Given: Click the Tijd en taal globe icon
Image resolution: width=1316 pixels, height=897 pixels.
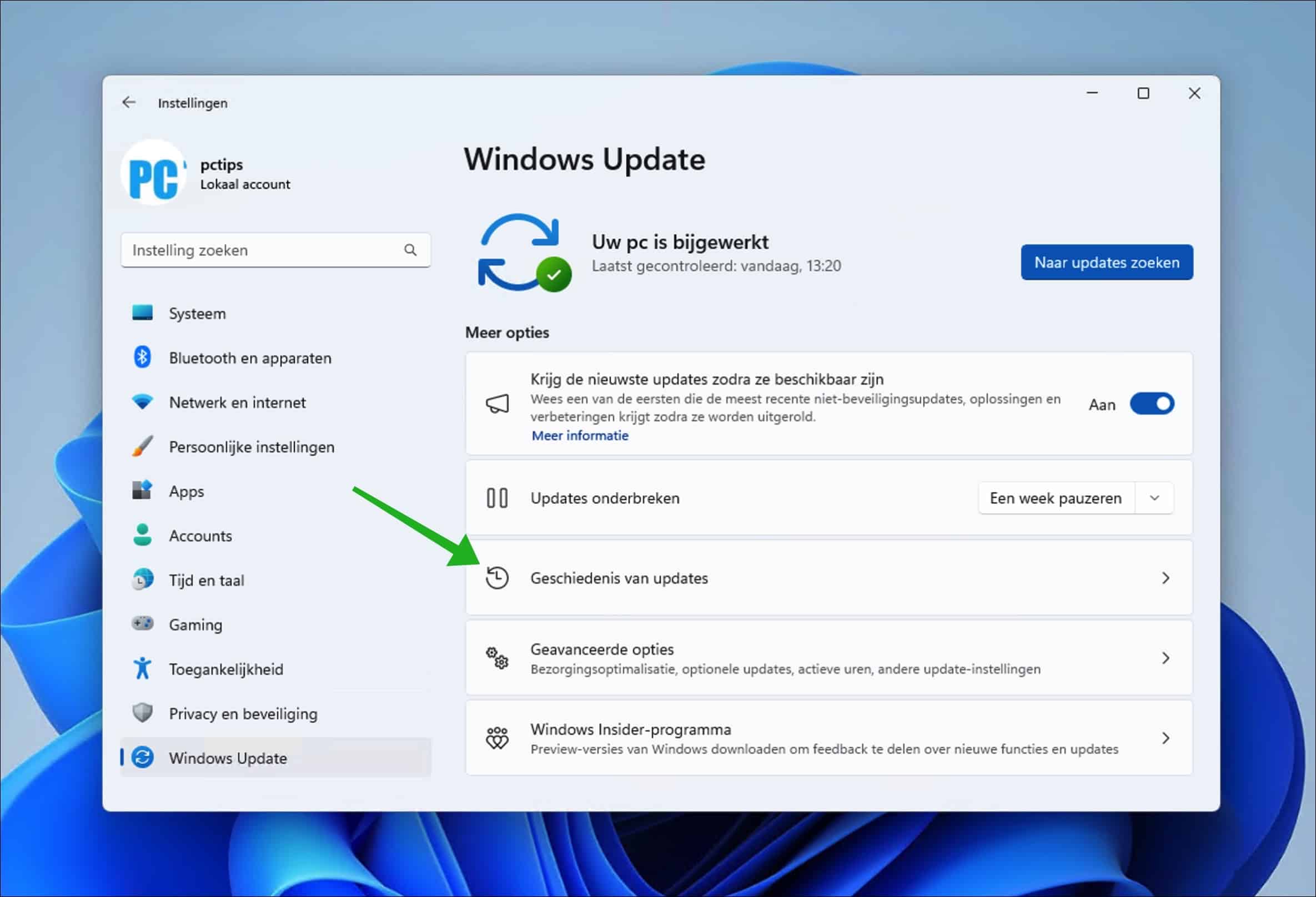Looking at the screenshot, I should (x=142, y=579).
